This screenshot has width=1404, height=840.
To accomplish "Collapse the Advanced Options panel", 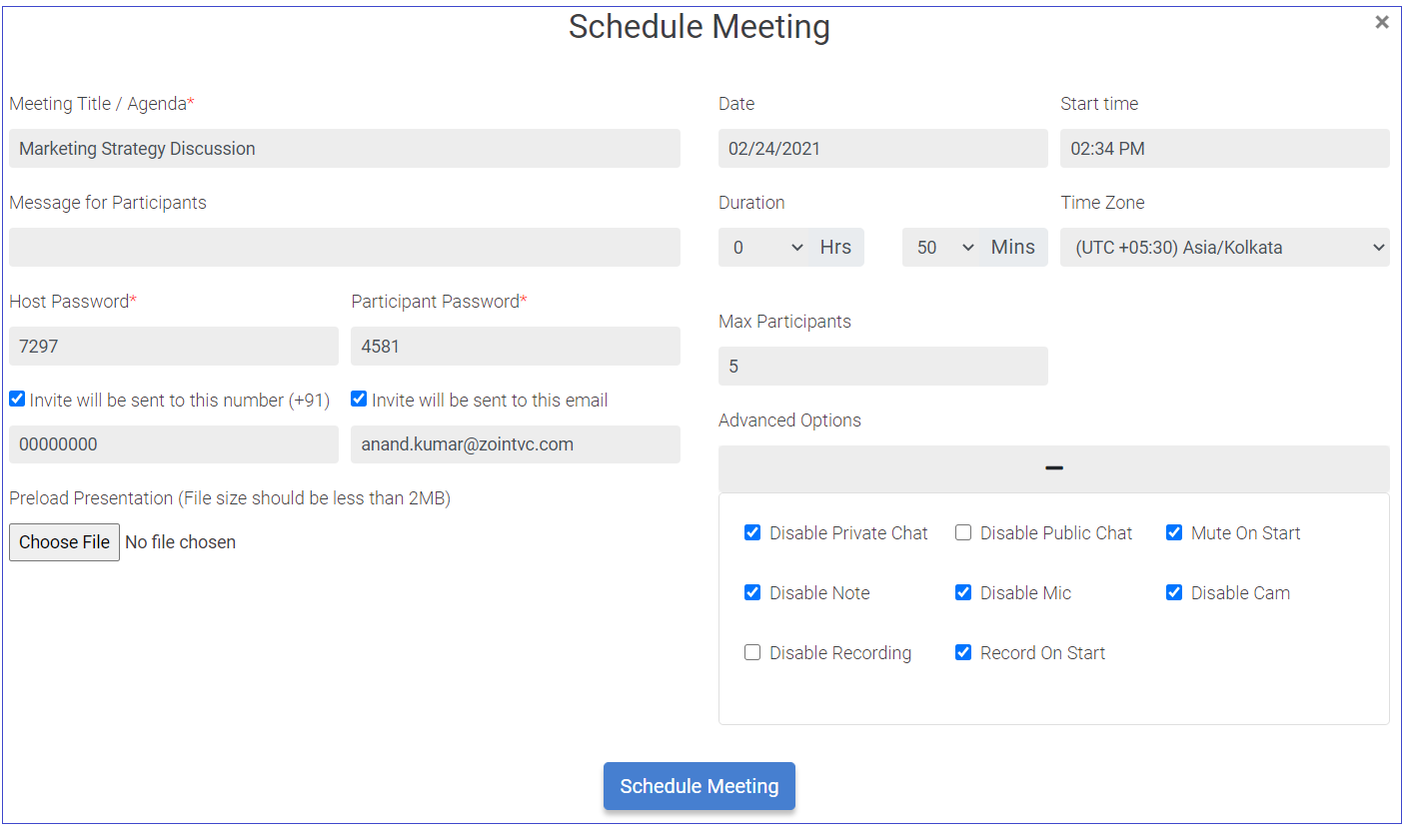I will pyautogui.click(x=1053, y=467).
